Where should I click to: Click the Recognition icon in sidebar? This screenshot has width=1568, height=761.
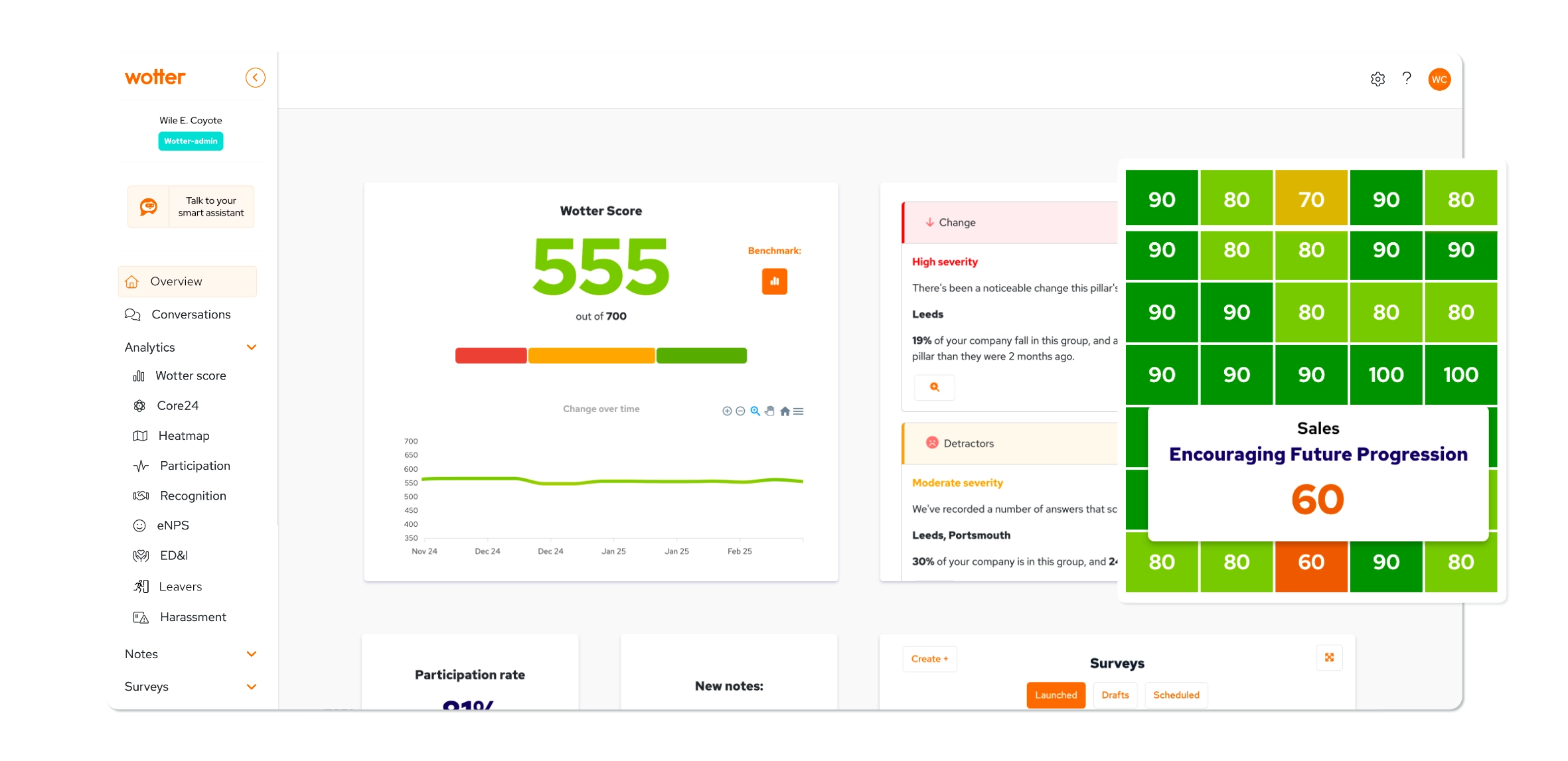pyautogui.click(x=140, y=495)
